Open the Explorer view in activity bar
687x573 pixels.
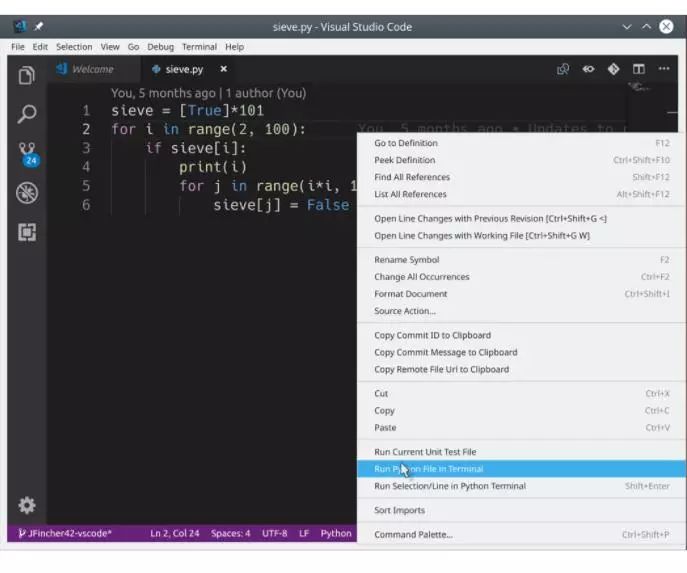(27, 75)
